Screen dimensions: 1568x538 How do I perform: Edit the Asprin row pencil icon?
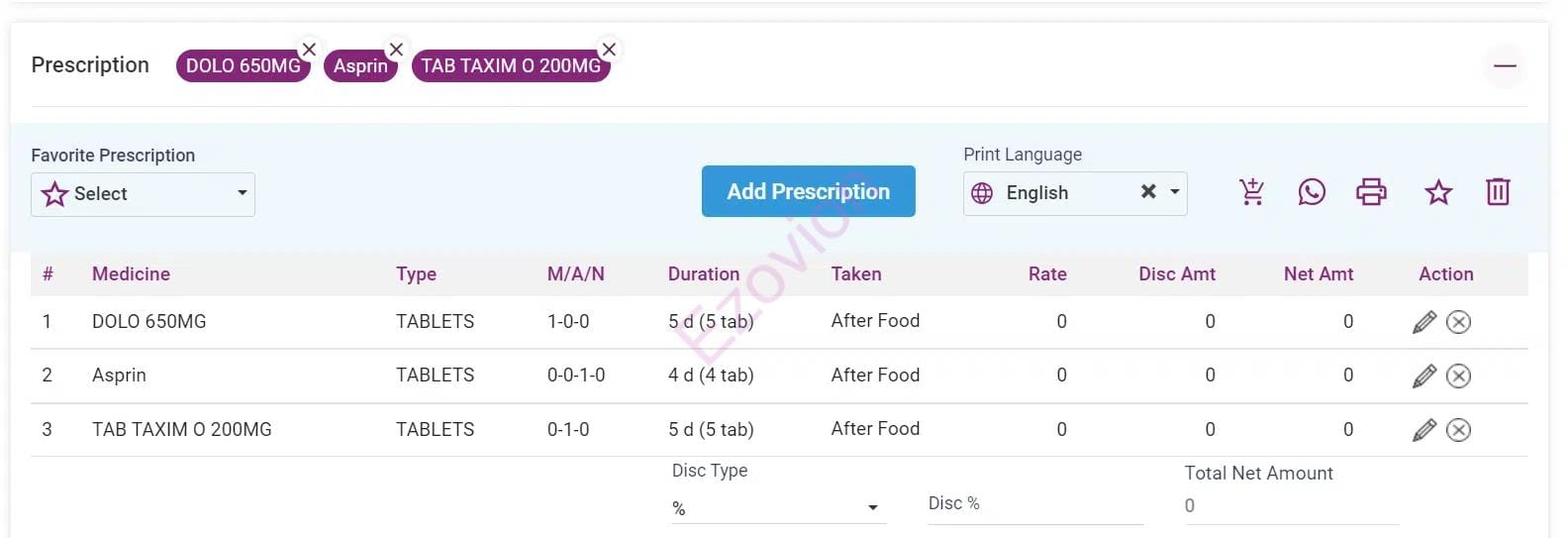pyautogui.click(x=1424, y=376)
